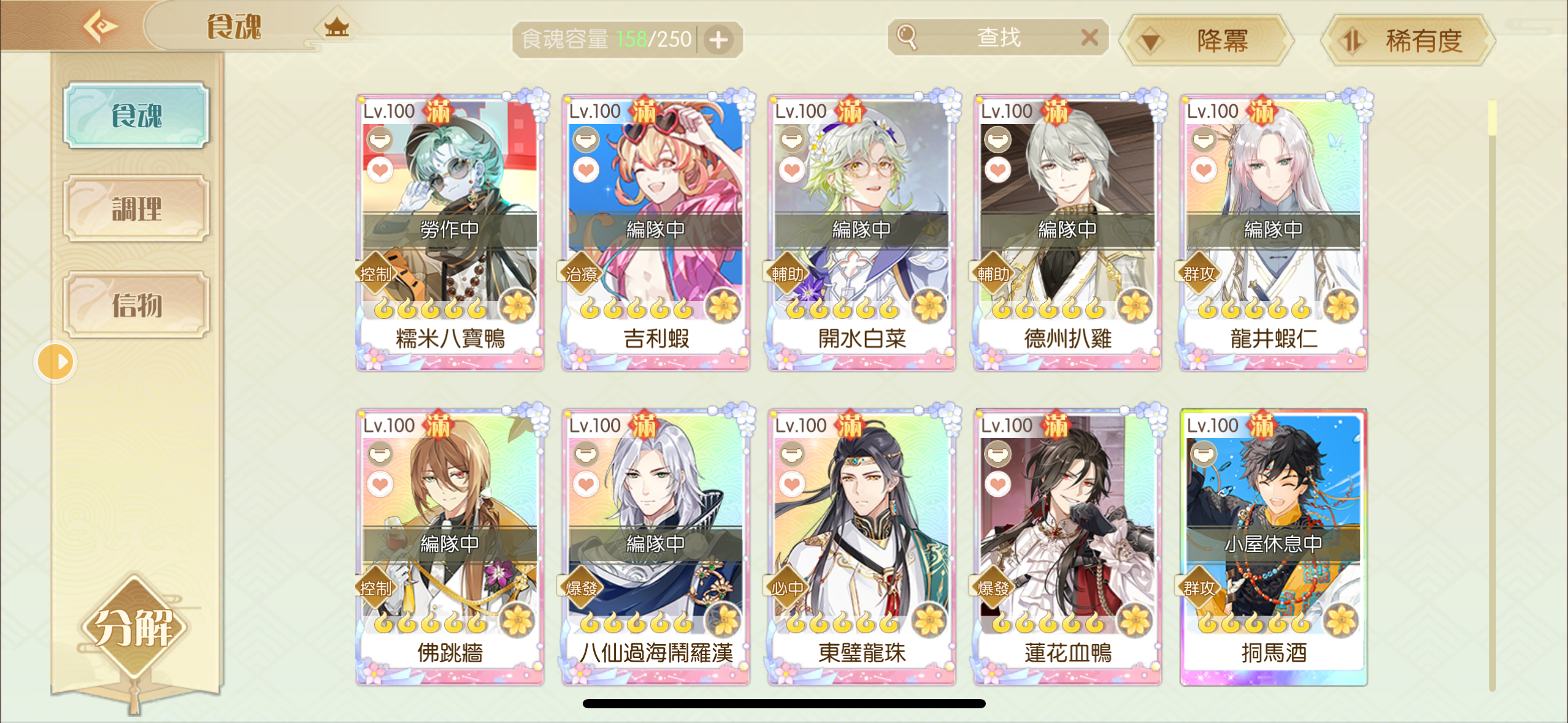Clear search with the X icon
The height and width of the screenshot is (723, 1568).
tap(1089, 38)
